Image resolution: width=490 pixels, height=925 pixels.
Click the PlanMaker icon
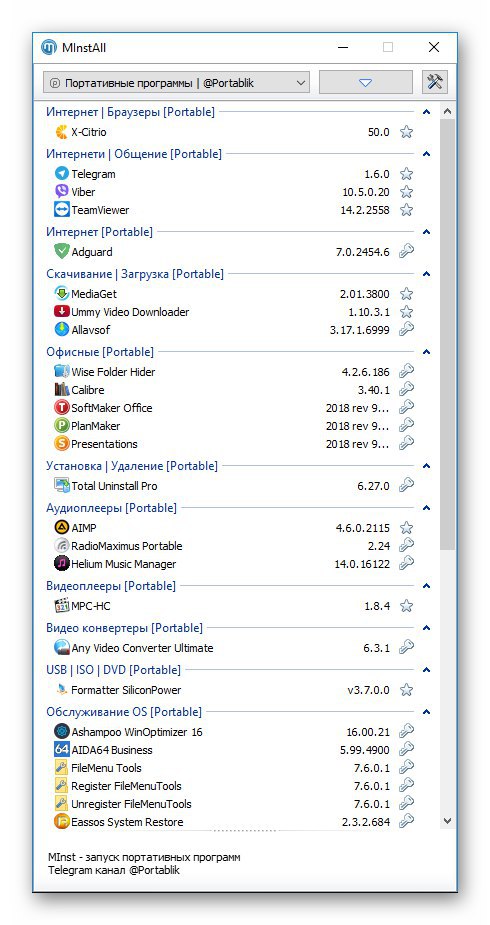coord(61,426)
